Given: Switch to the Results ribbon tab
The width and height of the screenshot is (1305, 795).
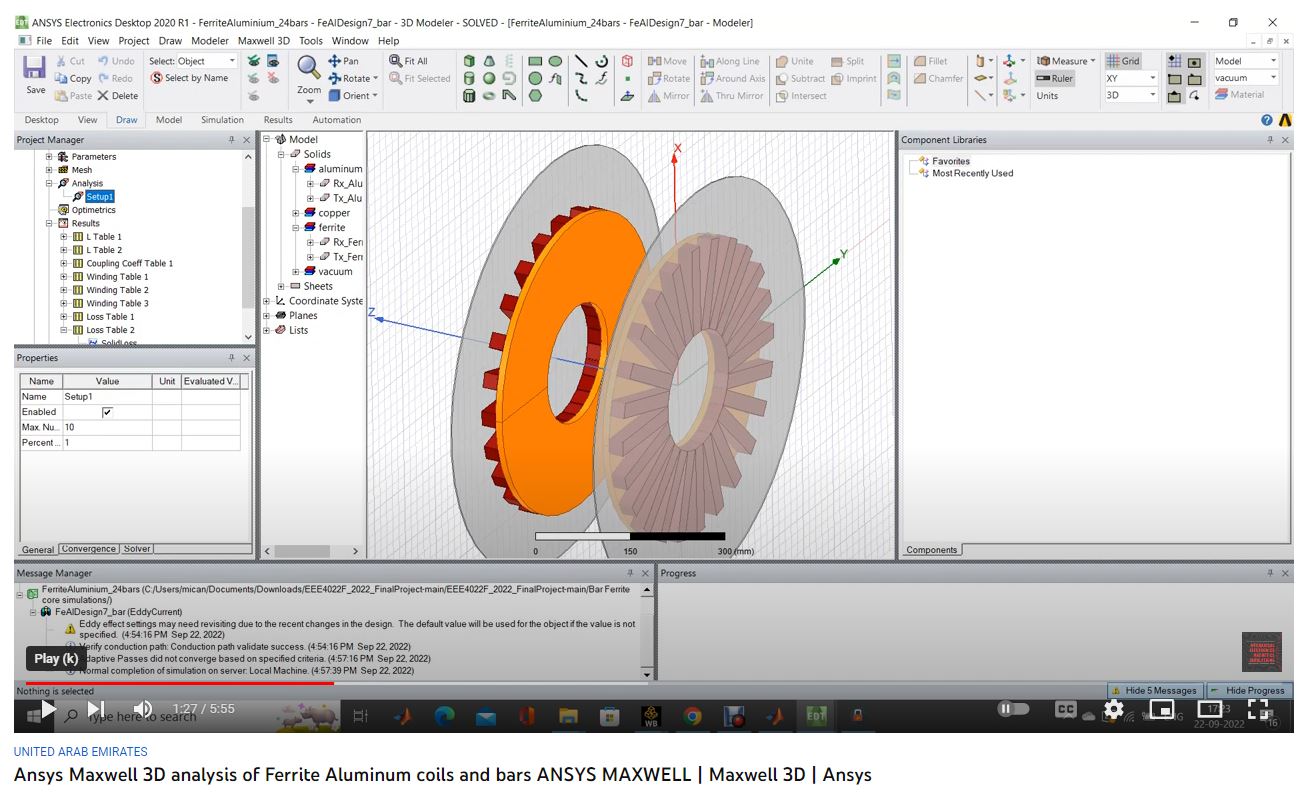Looking at the screenshot, I should 278,120.
